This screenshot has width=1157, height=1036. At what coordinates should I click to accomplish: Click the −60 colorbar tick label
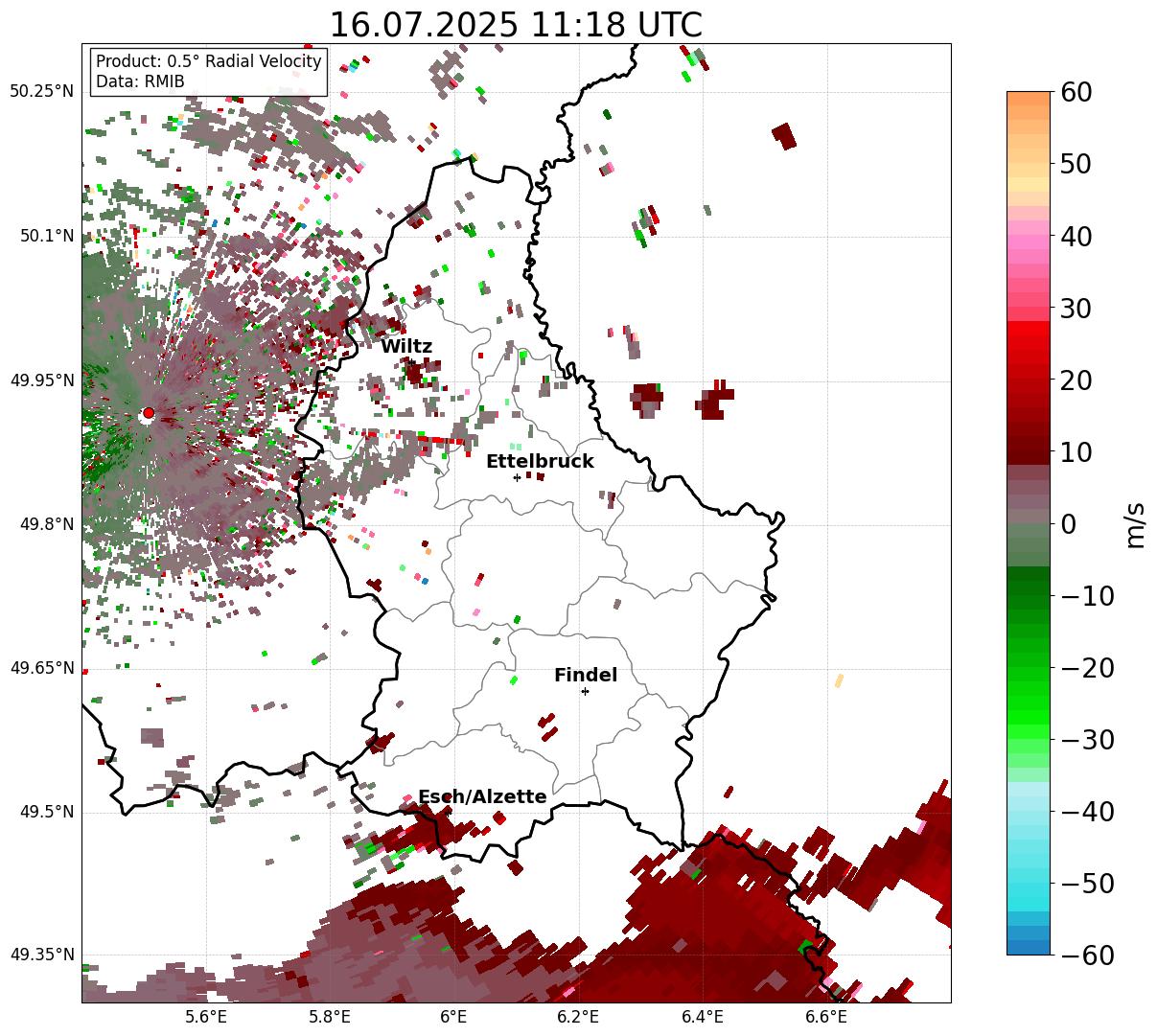[x=1087, y=955]
